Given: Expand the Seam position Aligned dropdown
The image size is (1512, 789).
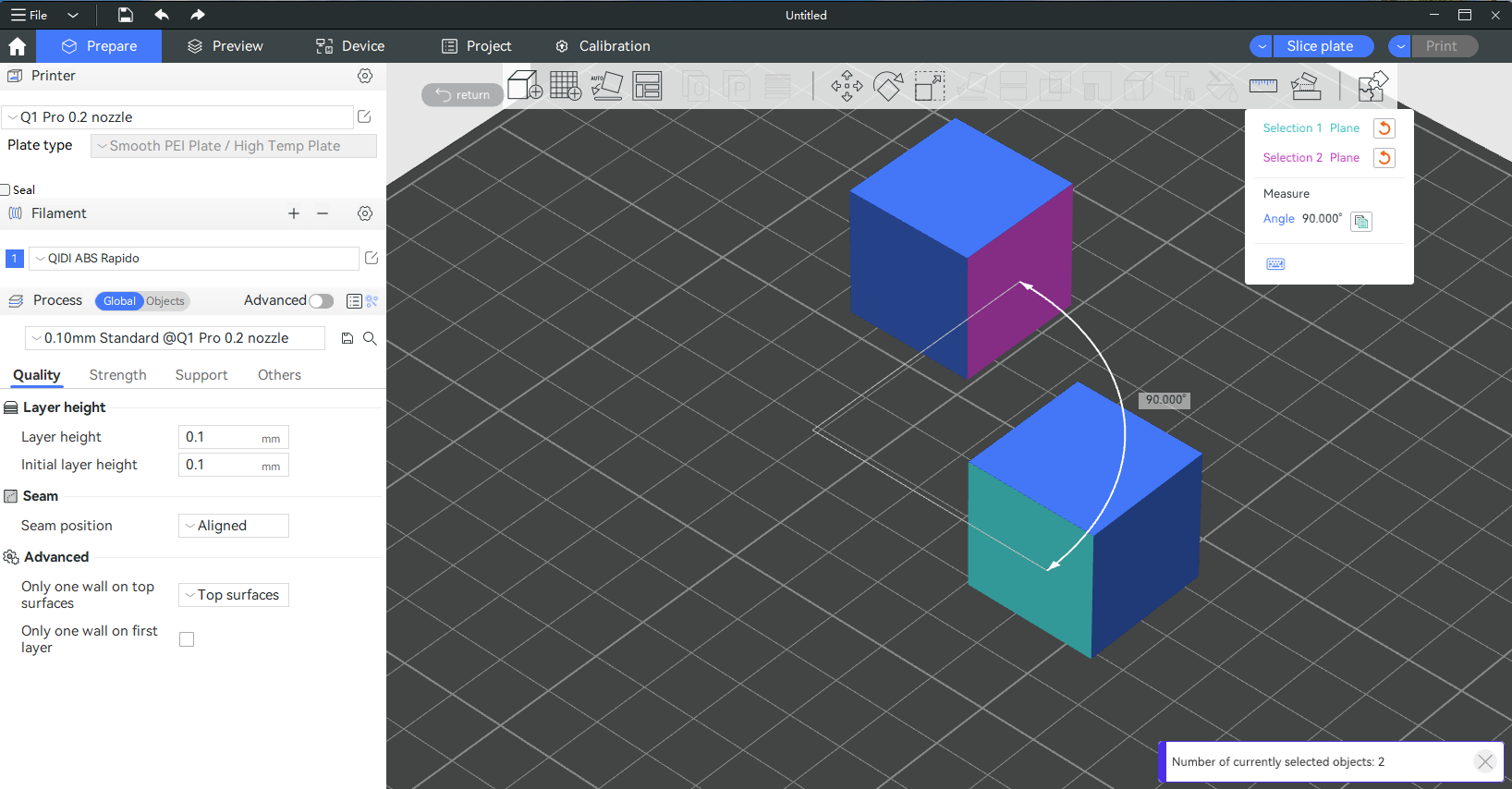Looking at the screenshot, I should pyautogui.click(x=233, y=526).
